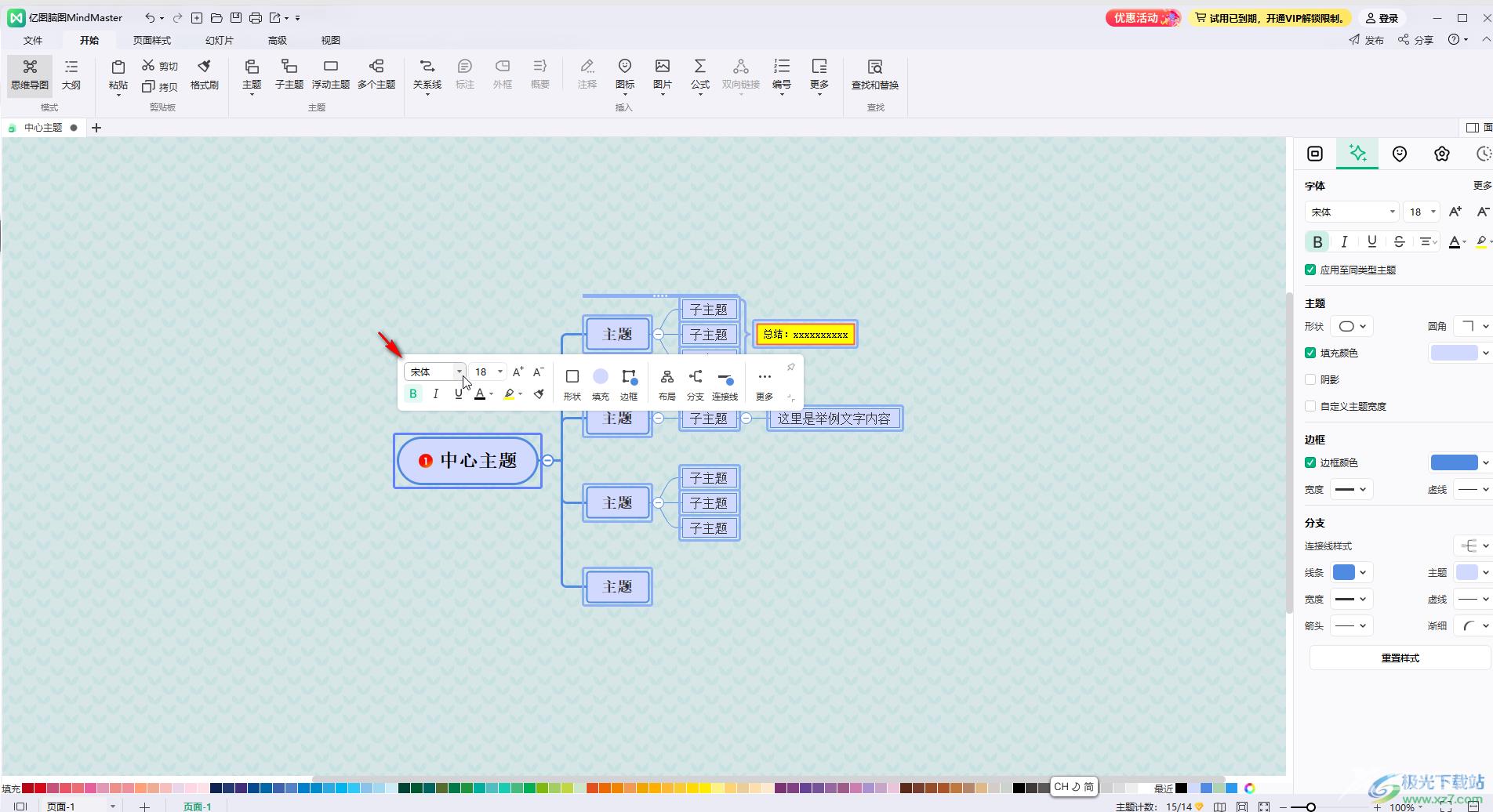
Task: Open the shape (形状) tool in floating toolbar
Action: point(572,384)
